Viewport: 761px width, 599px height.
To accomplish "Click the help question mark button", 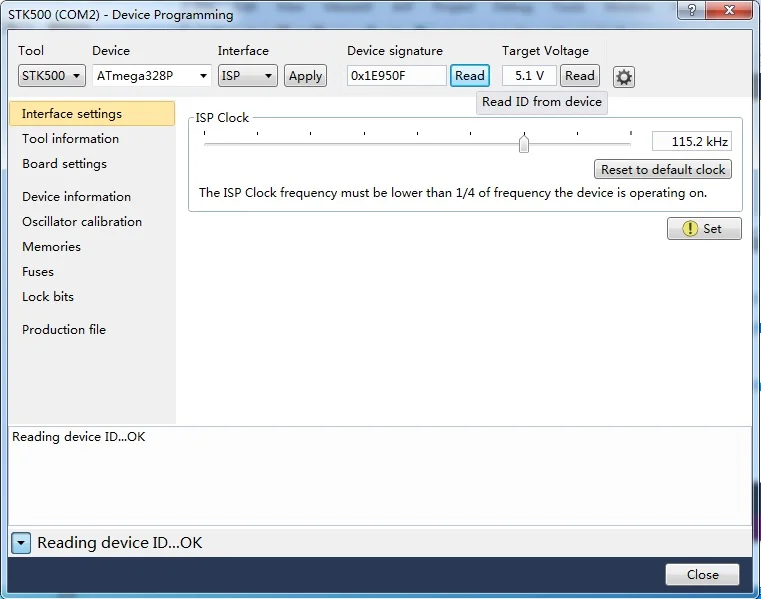I will pos(692,10).
